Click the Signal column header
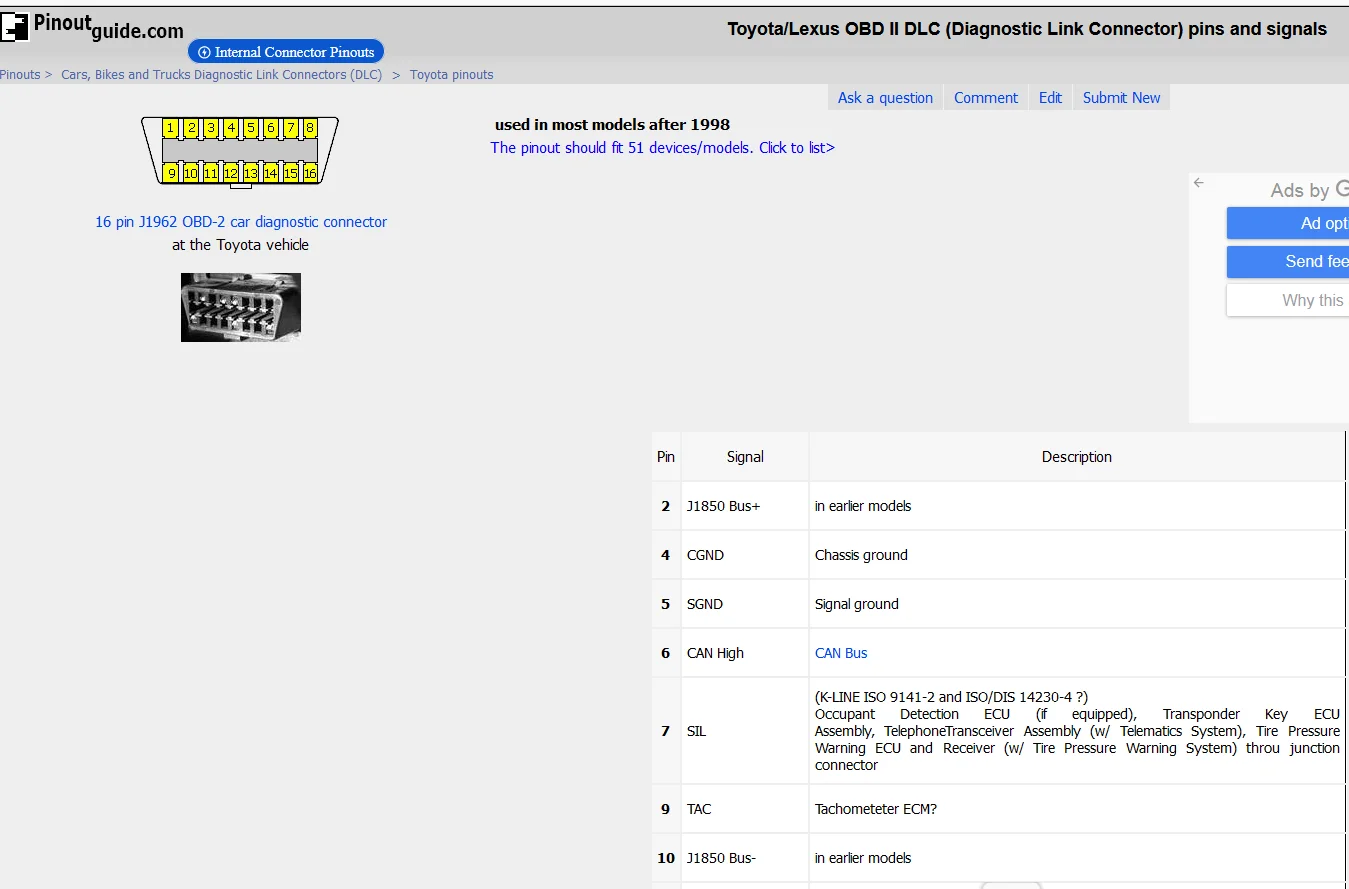This screenshot has height=889, width=1349. pos(745,457)
